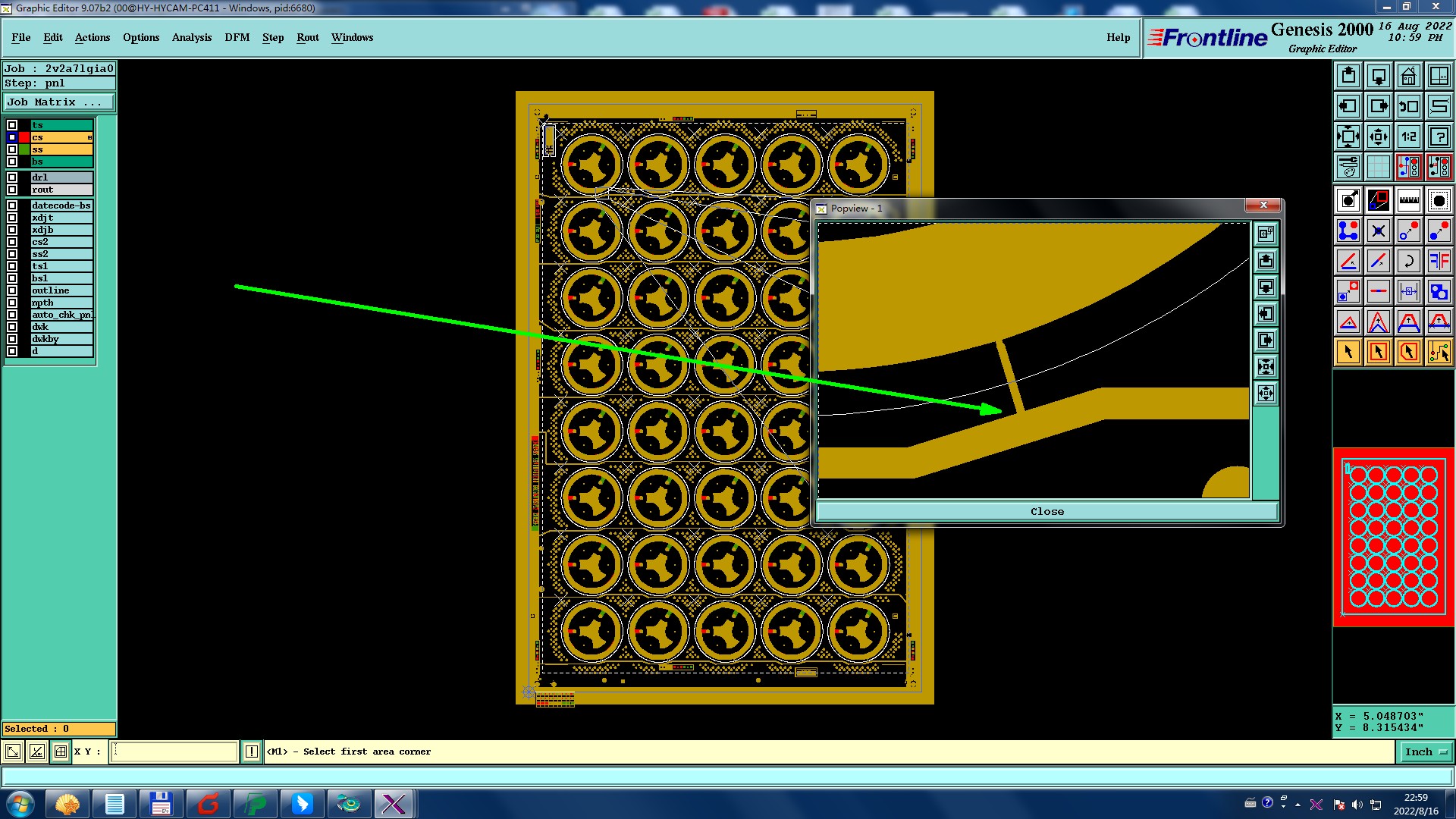Select the polygon area select pointer

coord(1408,352)
